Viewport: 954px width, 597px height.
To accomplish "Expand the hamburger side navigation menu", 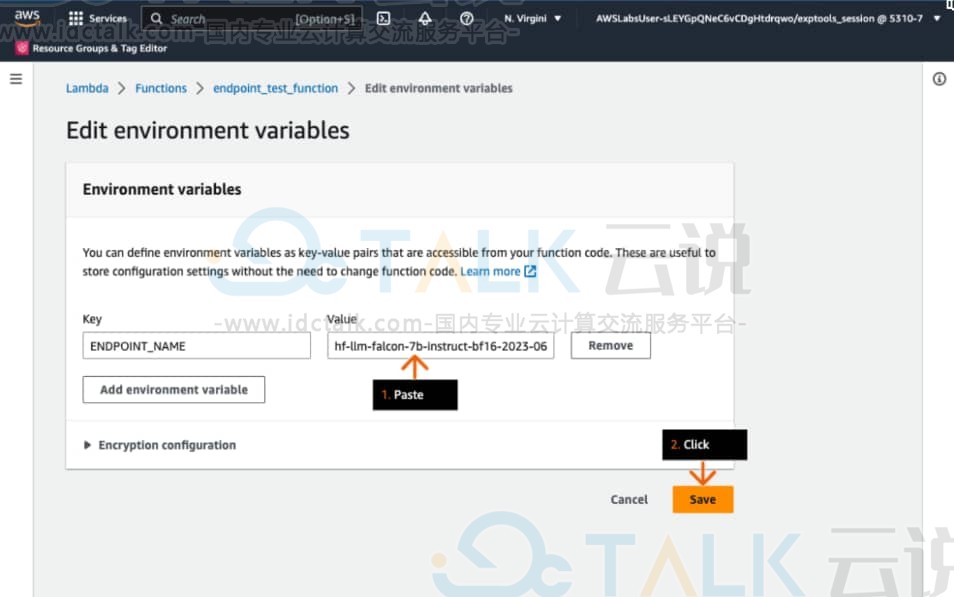I will coord(16,79).
